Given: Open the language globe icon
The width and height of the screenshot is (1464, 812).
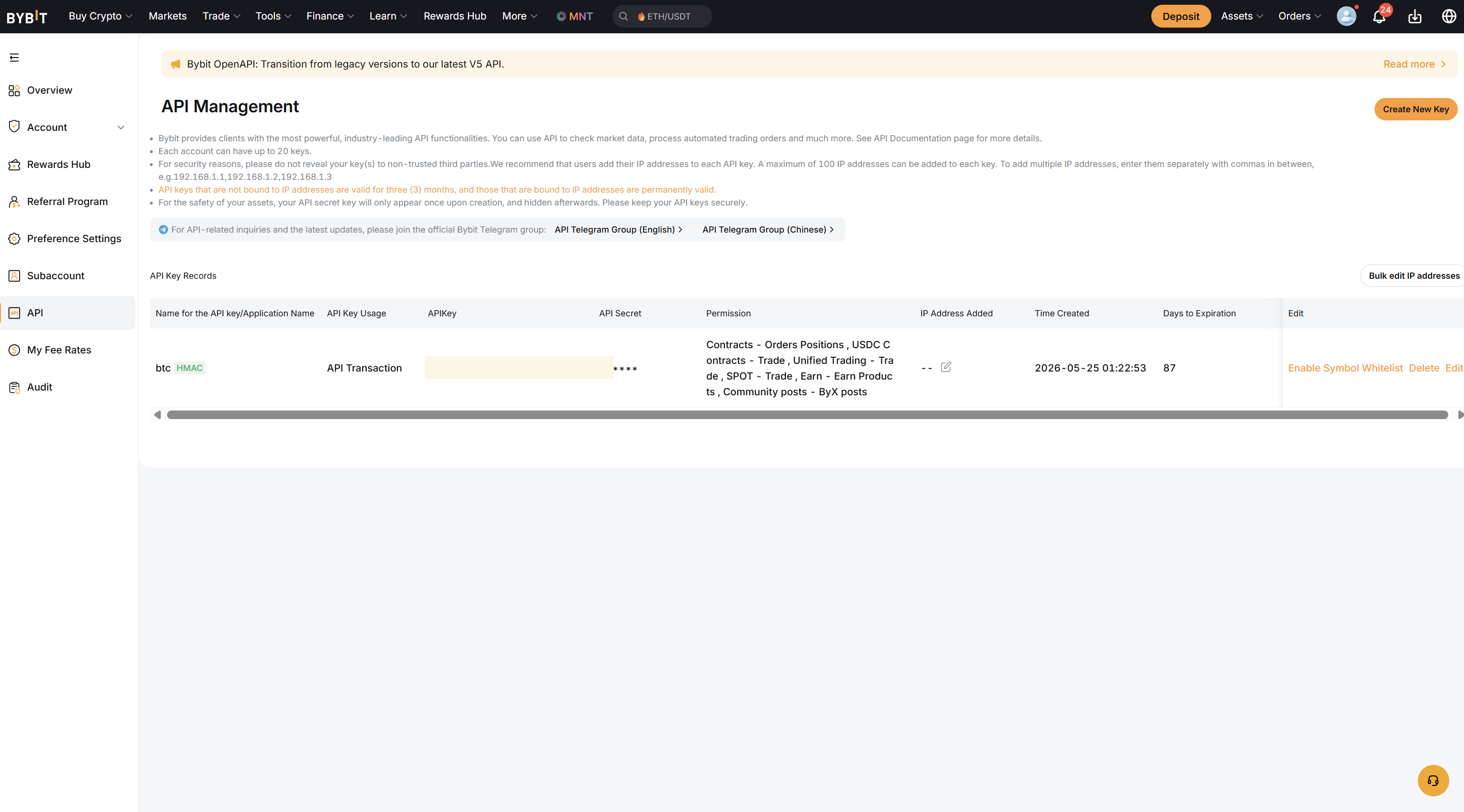Looking at the screenshot, I should click(1449, 16).
